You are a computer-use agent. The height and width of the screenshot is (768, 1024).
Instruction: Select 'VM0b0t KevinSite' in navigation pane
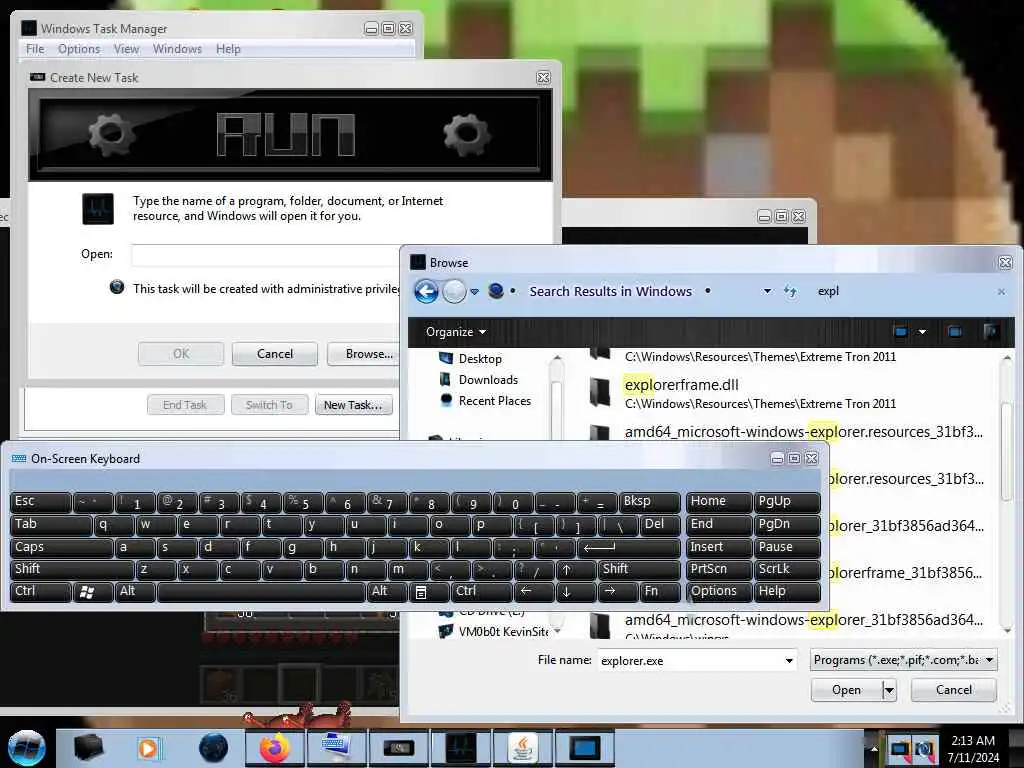coord(503,632)
